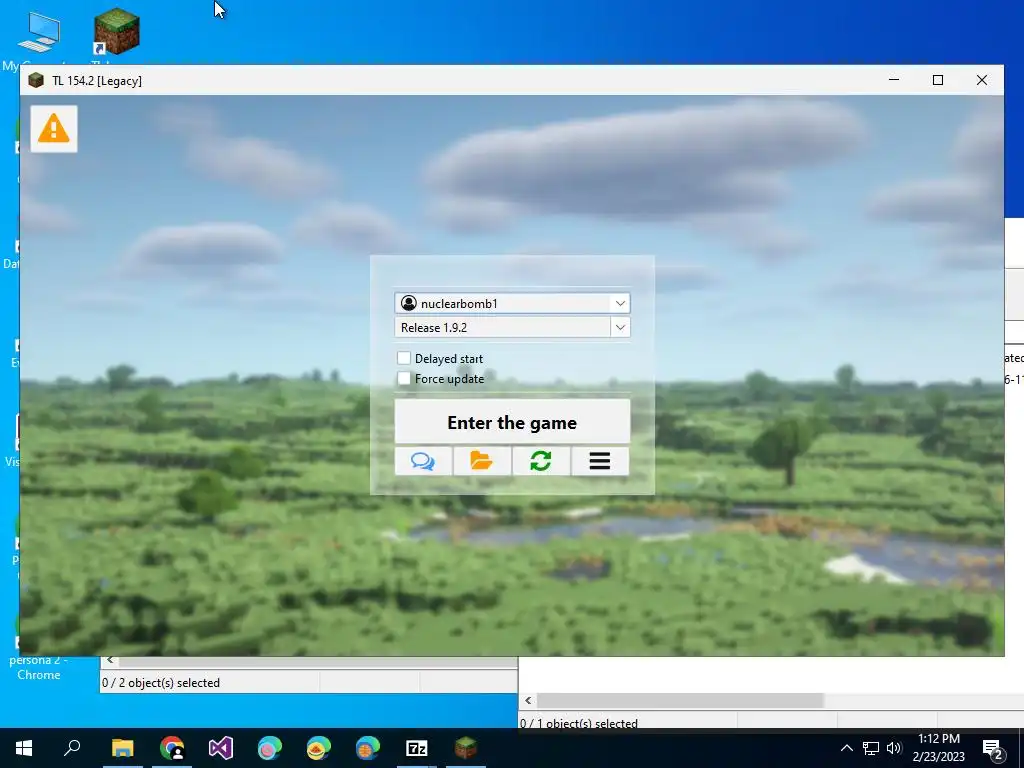
Task: Click the user avatar icon next to nuclearbomb1
Action: pos(409,303)
